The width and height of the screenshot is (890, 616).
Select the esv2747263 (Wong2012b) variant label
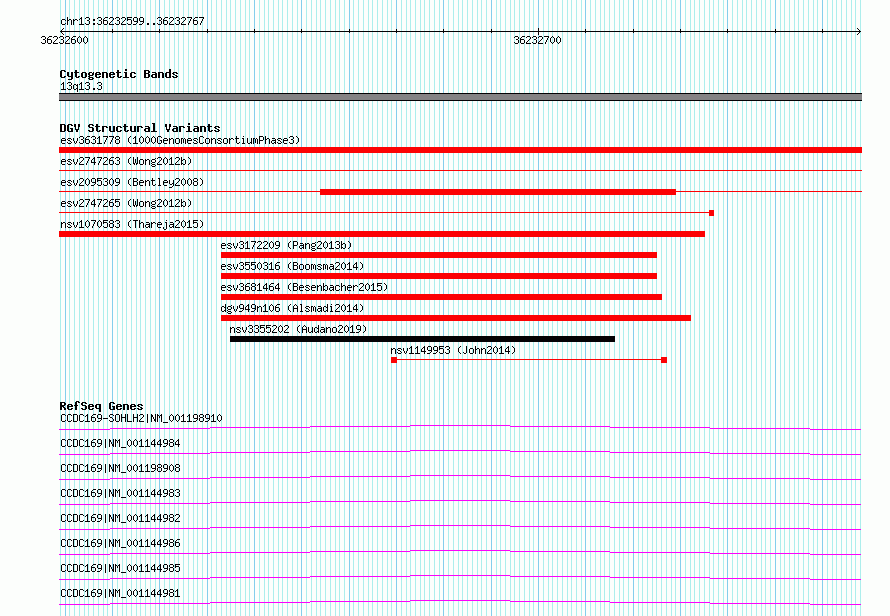[126, 161]
